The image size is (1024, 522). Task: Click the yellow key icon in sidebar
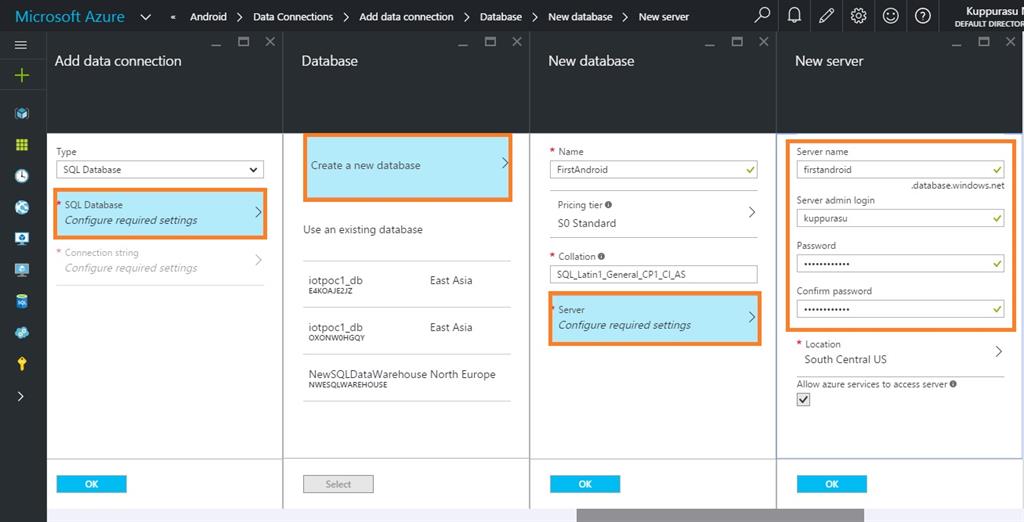pyautogui.click(x=21, y=364)
